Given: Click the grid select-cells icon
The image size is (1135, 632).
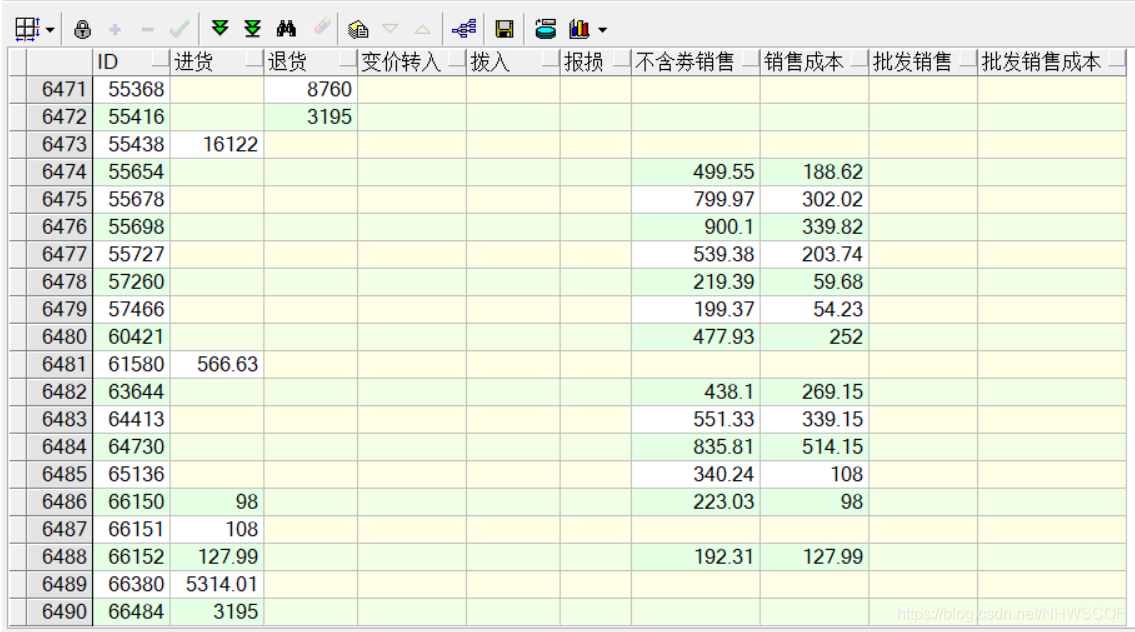Looking at the screenshot, I should coord(27,29).
